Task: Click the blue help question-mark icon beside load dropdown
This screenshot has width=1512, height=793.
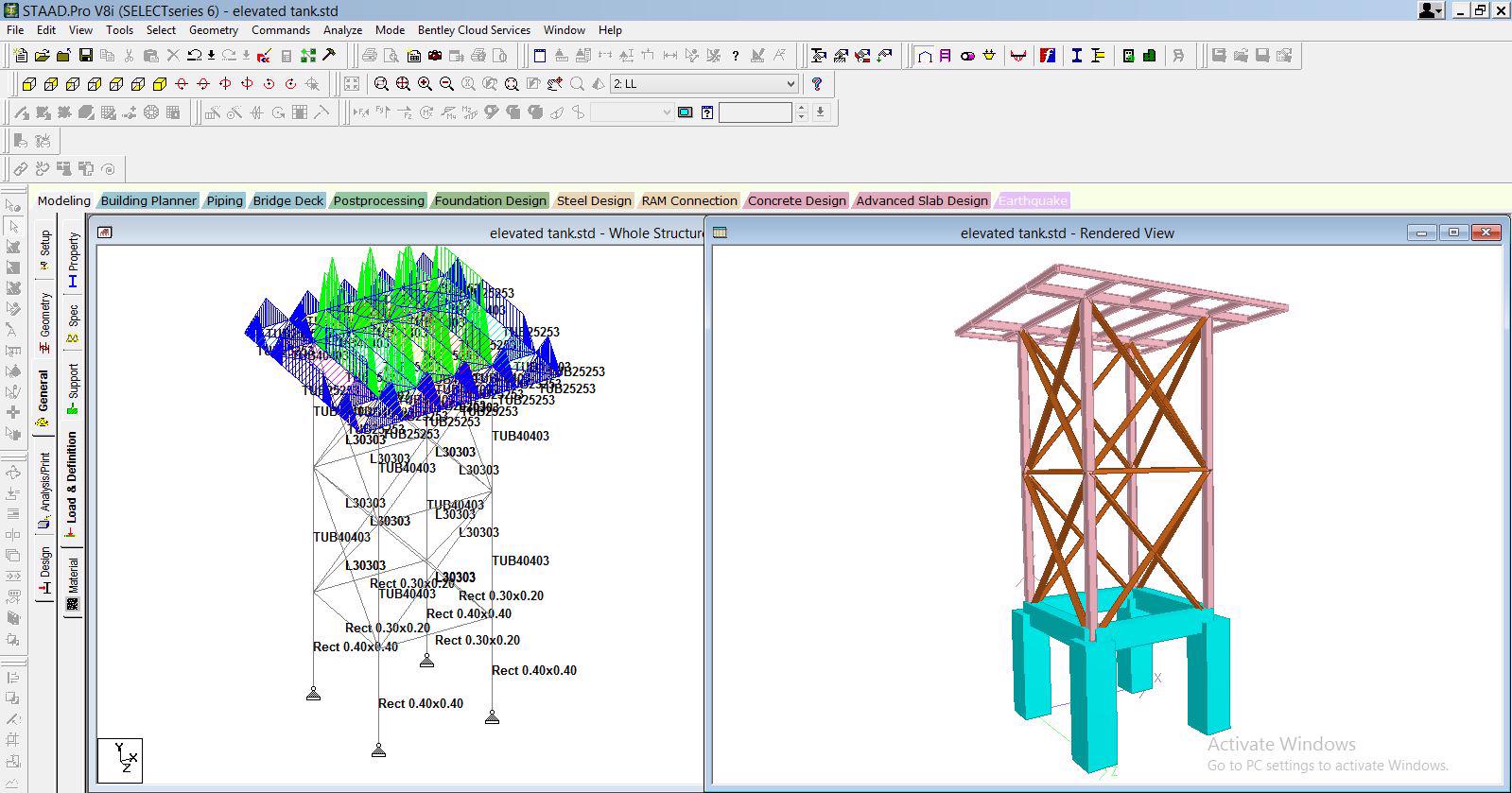Action: tap(817, 84)
